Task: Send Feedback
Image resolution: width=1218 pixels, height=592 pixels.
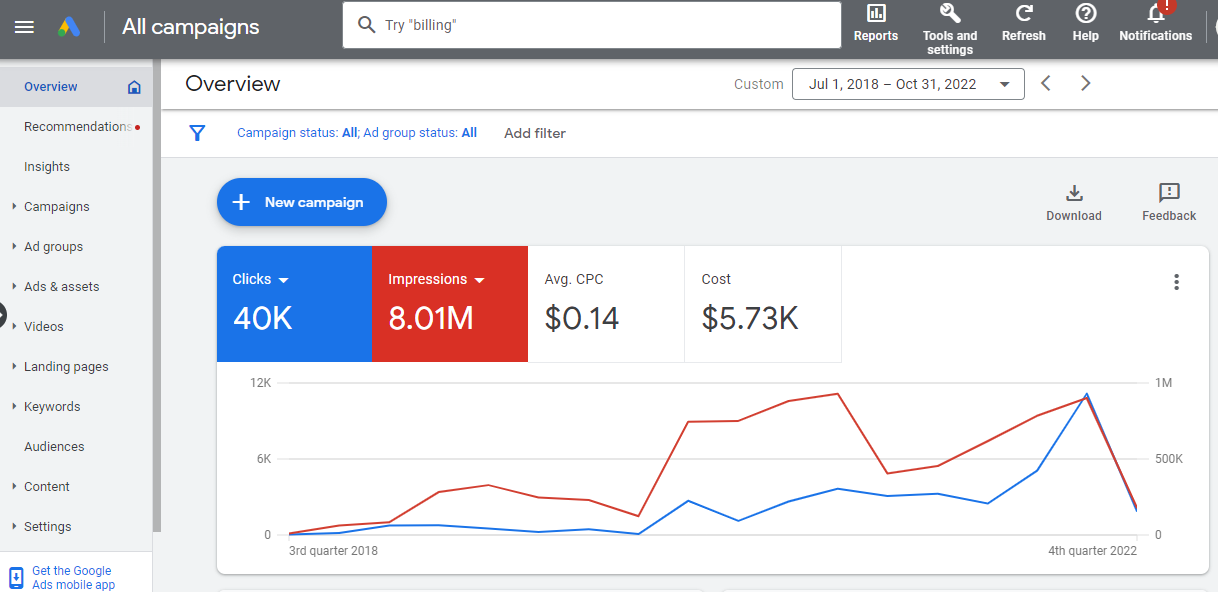Action: 1167,201
